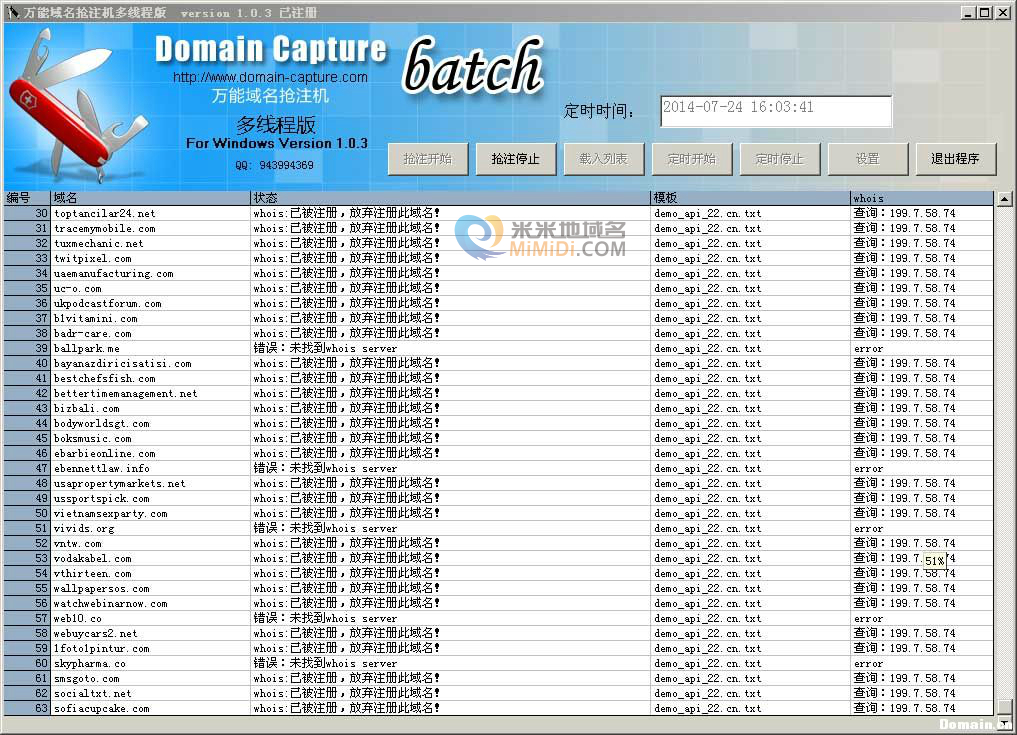Select the skypharma.co domain

pos(90,663)
